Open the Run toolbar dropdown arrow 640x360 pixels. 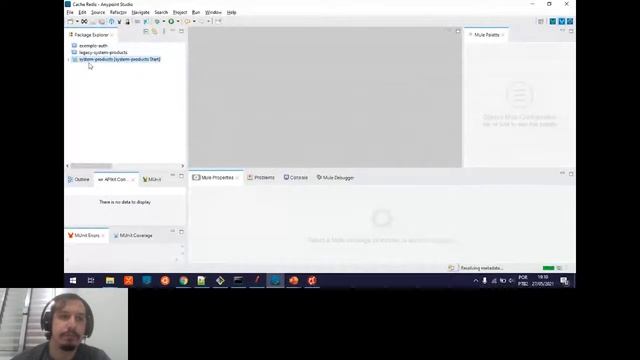[x=178, y=21]
